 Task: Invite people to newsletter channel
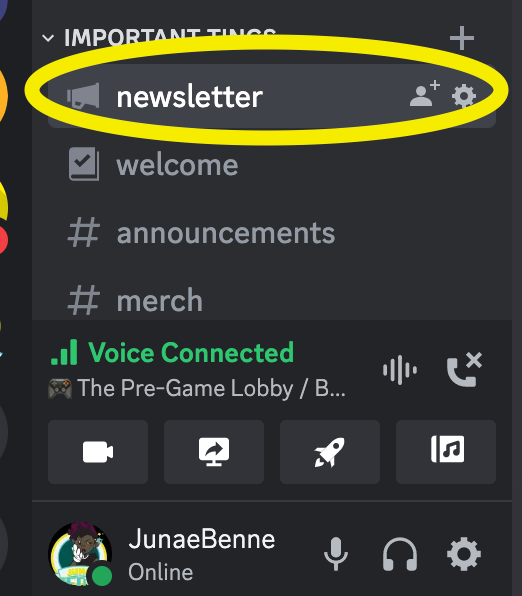(425, 94)
